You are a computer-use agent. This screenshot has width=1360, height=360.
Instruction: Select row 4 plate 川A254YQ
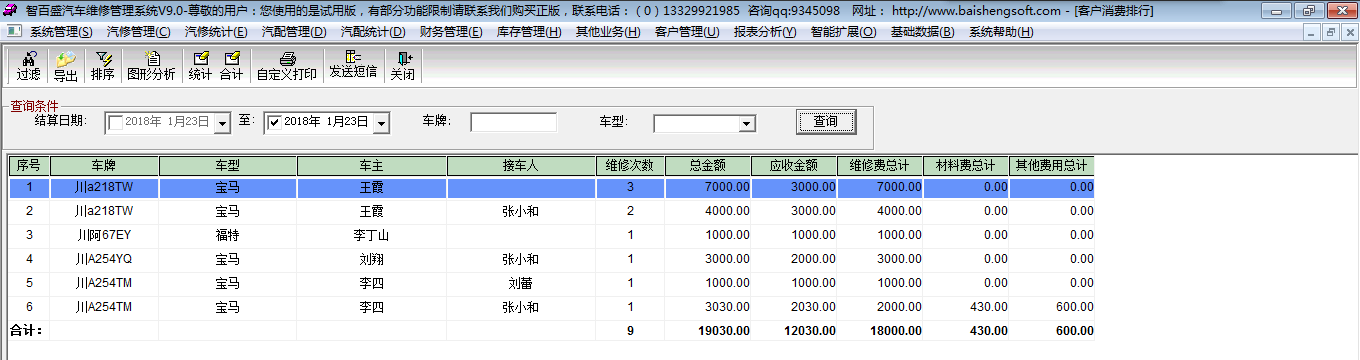pos(104,259)
